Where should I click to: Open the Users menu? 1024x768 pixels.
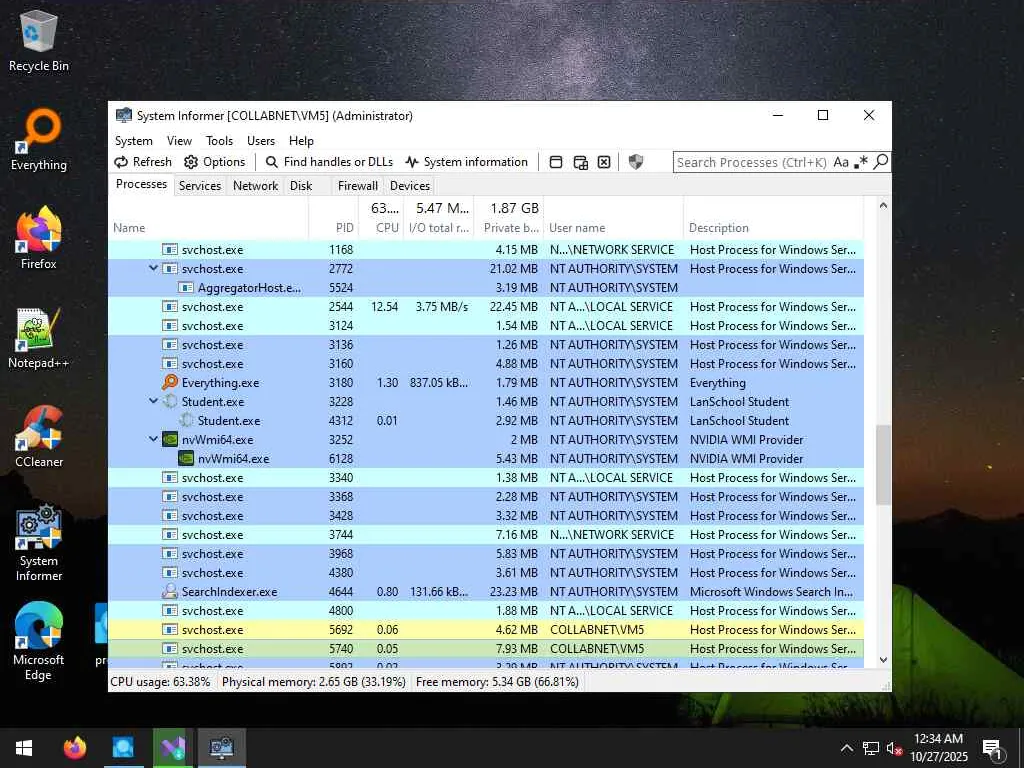coord(261,141)
